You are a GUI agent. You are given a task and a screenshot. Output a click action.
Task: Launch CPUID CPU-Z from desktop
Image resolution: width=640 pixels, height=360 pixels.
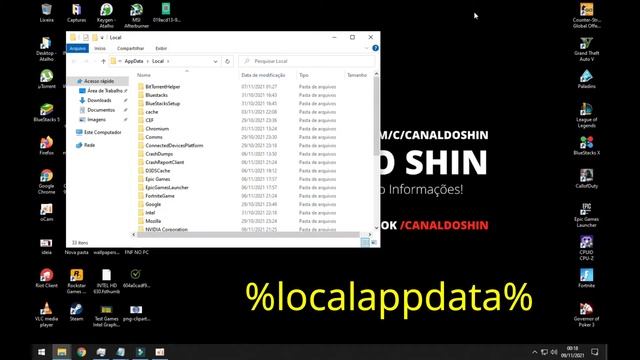tap(587, 248)
